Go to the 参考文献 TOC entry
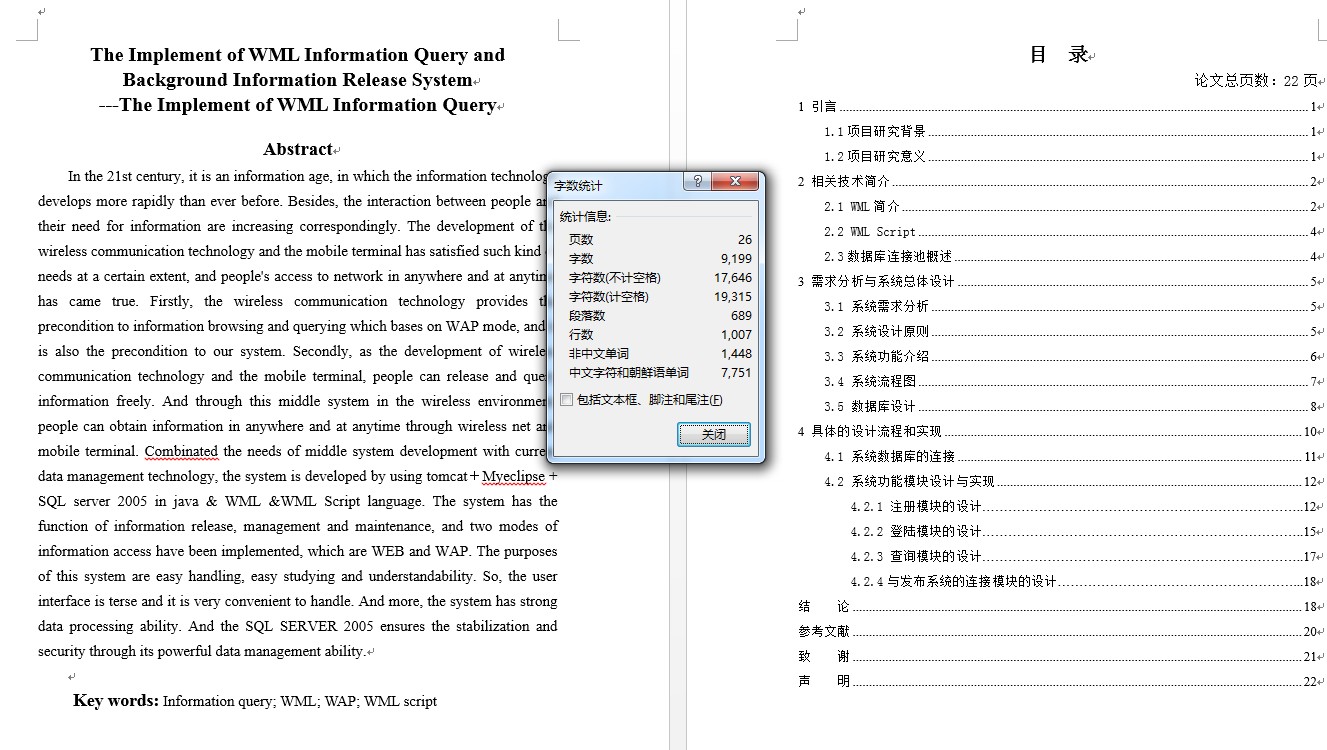This screenshot has height=750, width=1327. point(1058,631)
